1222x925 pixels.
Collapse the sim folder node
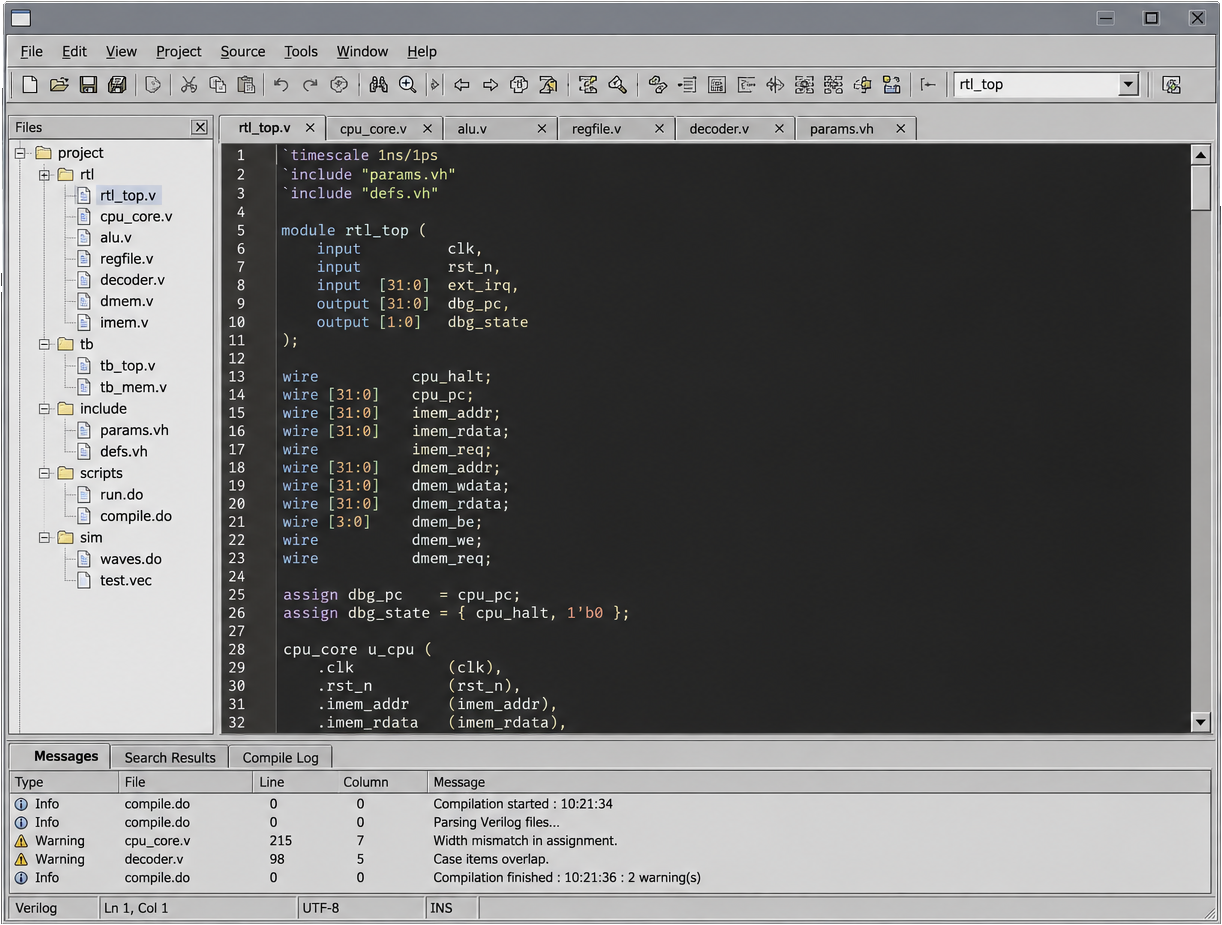(x=44, y=538)
